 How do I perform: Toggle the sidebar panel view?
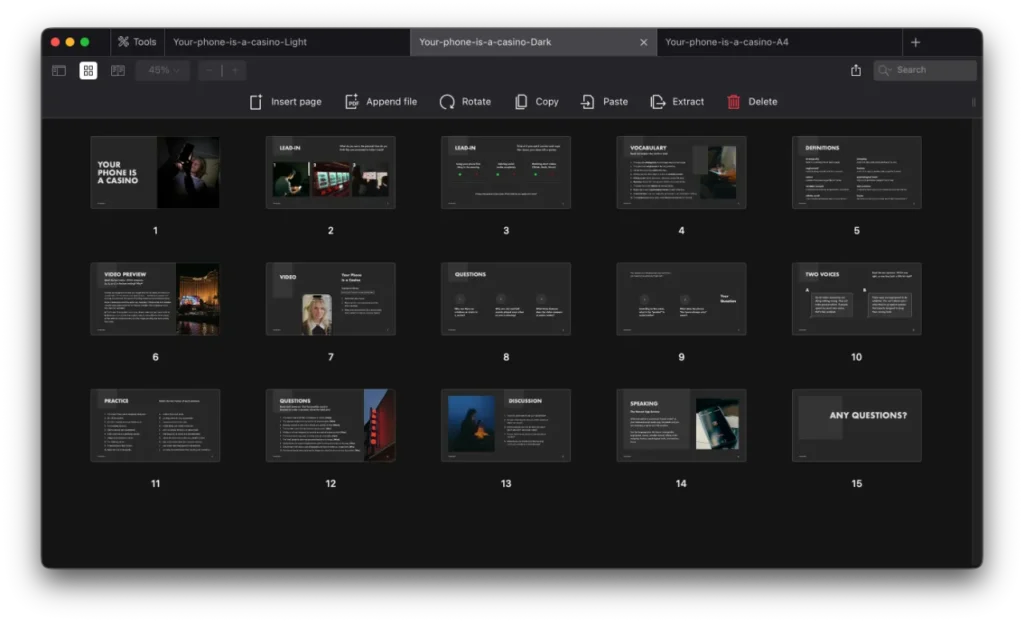pos(59,71)
